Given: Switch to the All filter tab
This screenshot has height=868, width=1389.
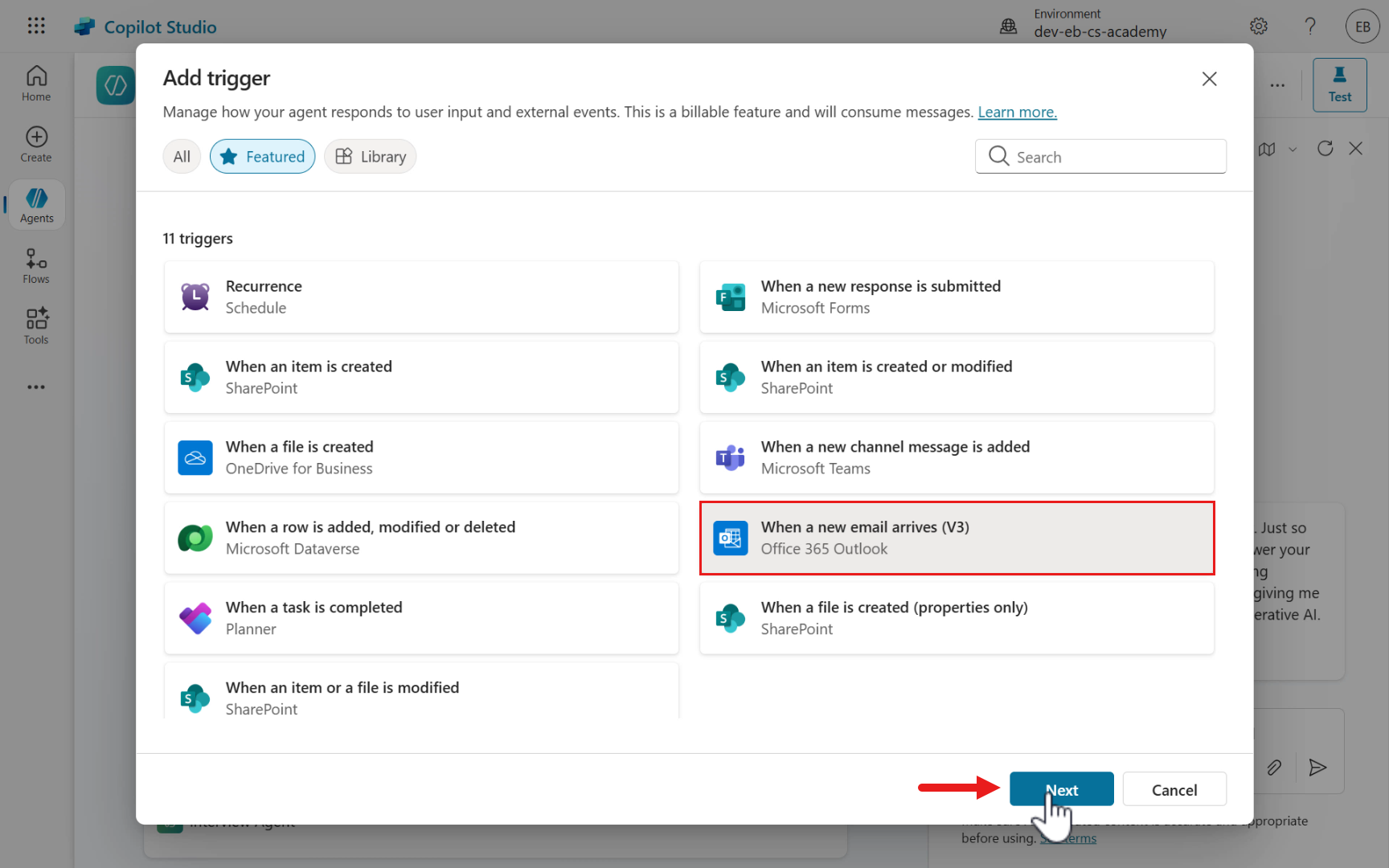Looking at the screenshot, I should pos(182,157).
